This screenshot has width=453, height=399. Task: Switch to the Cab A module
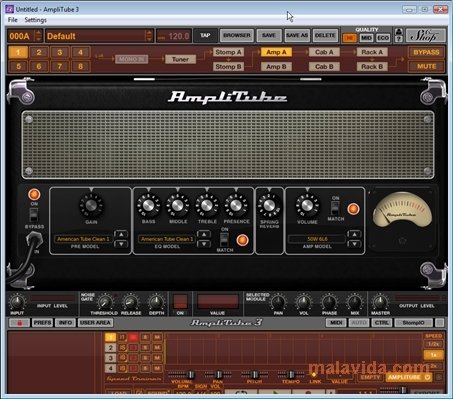click(324, 52)
